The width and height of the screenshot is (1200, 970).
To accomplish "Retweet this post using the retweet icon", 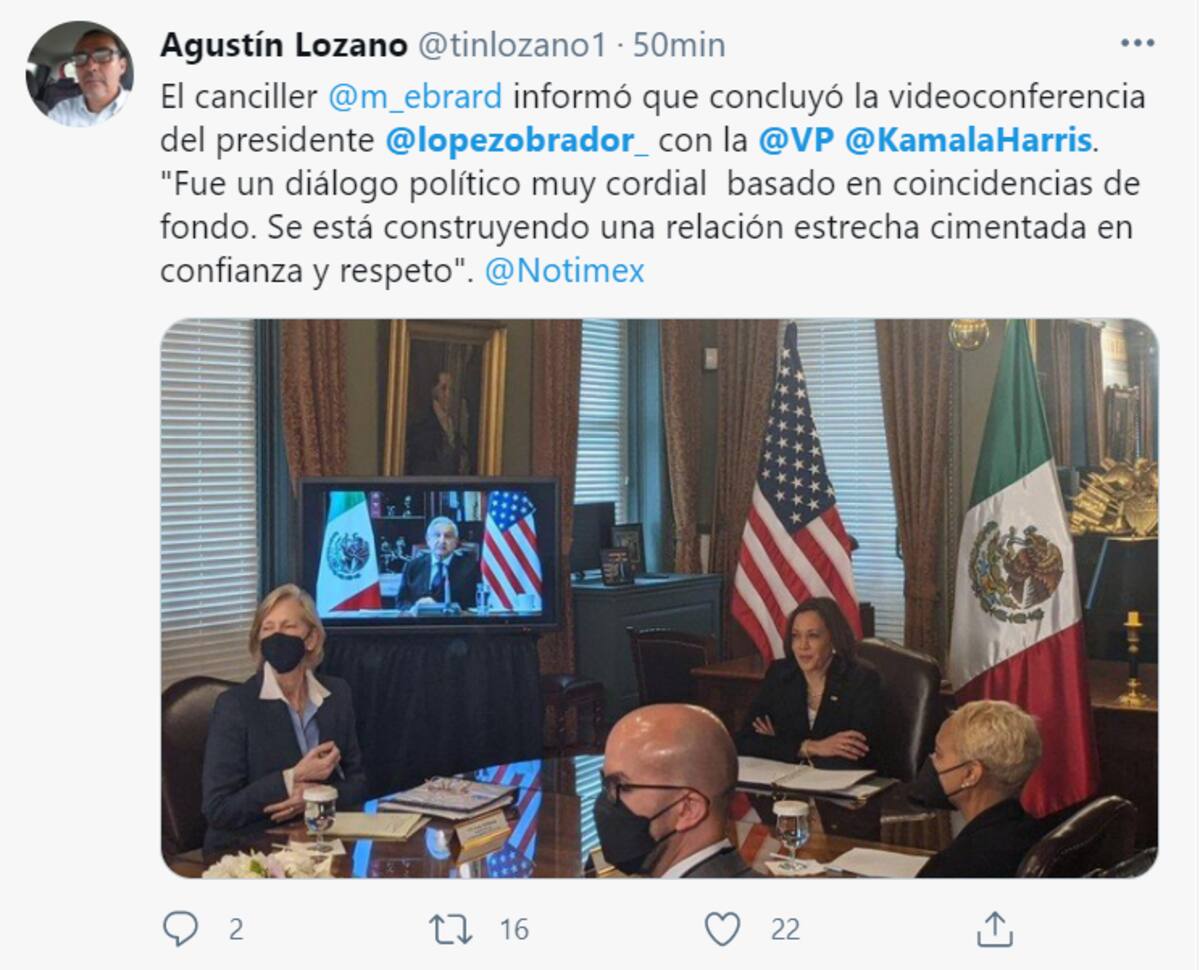I will click(x=451, y=930).
